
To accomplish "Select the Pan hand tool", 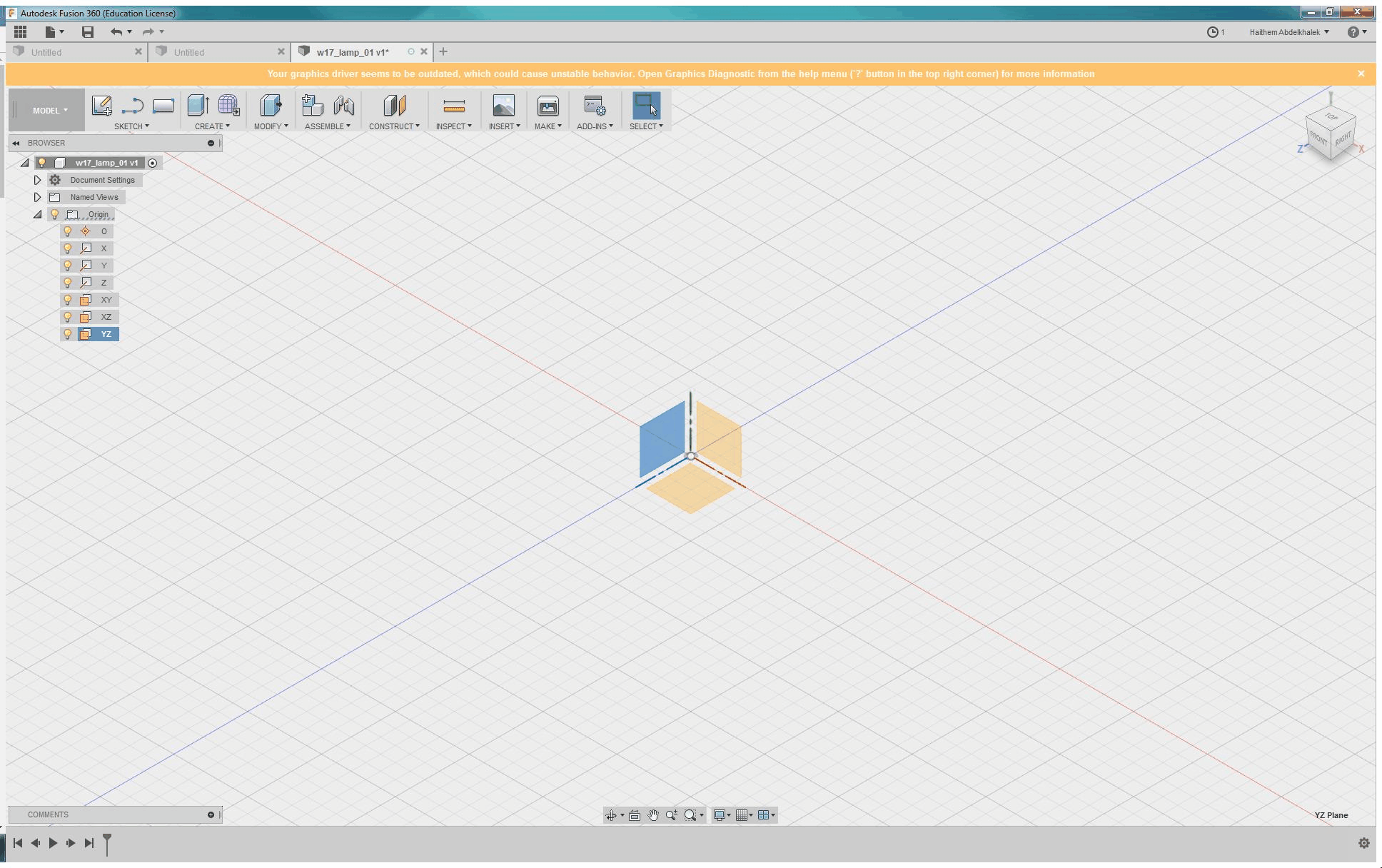I will coord(653,815).
